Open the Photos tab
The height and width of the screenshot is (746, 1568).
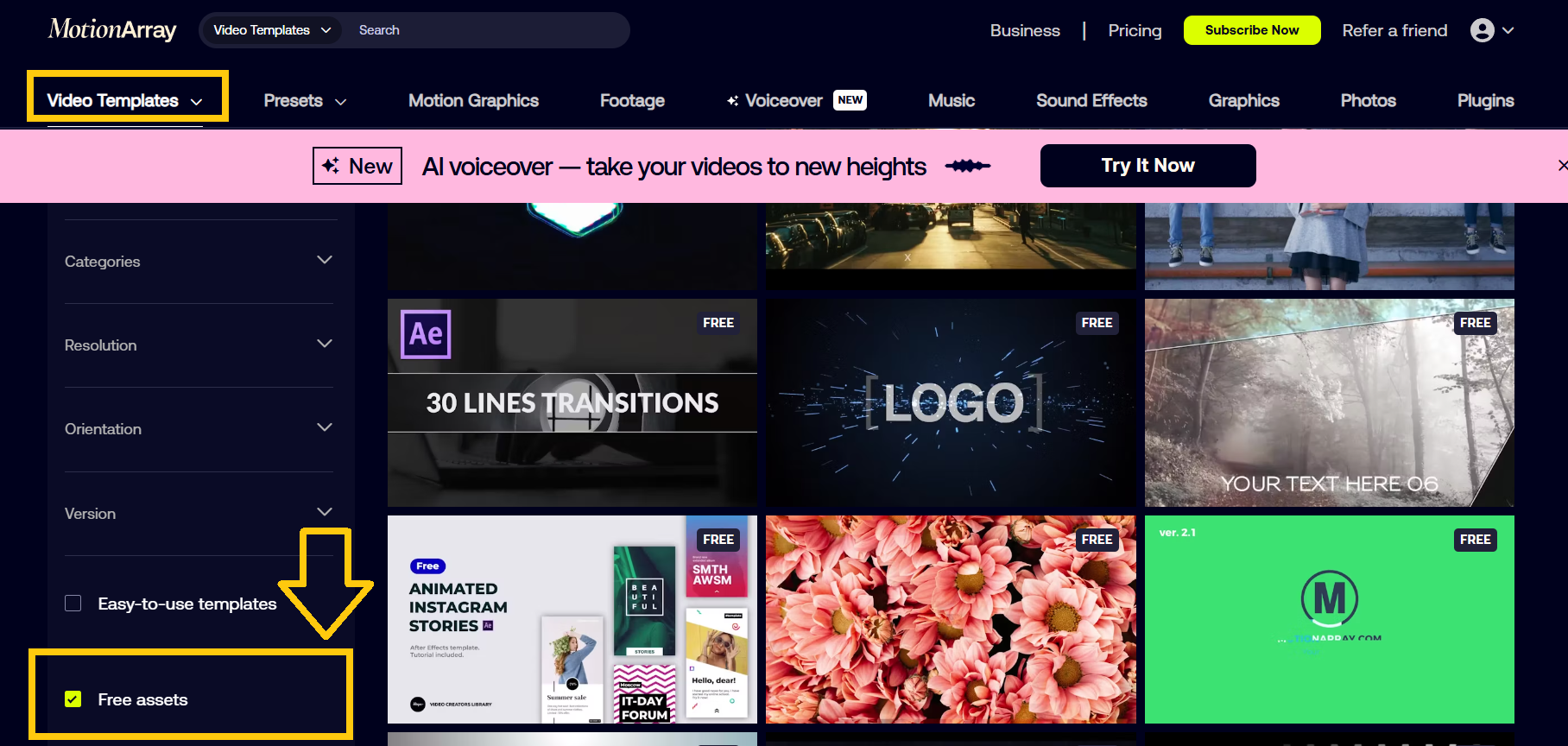[1368, 101]
